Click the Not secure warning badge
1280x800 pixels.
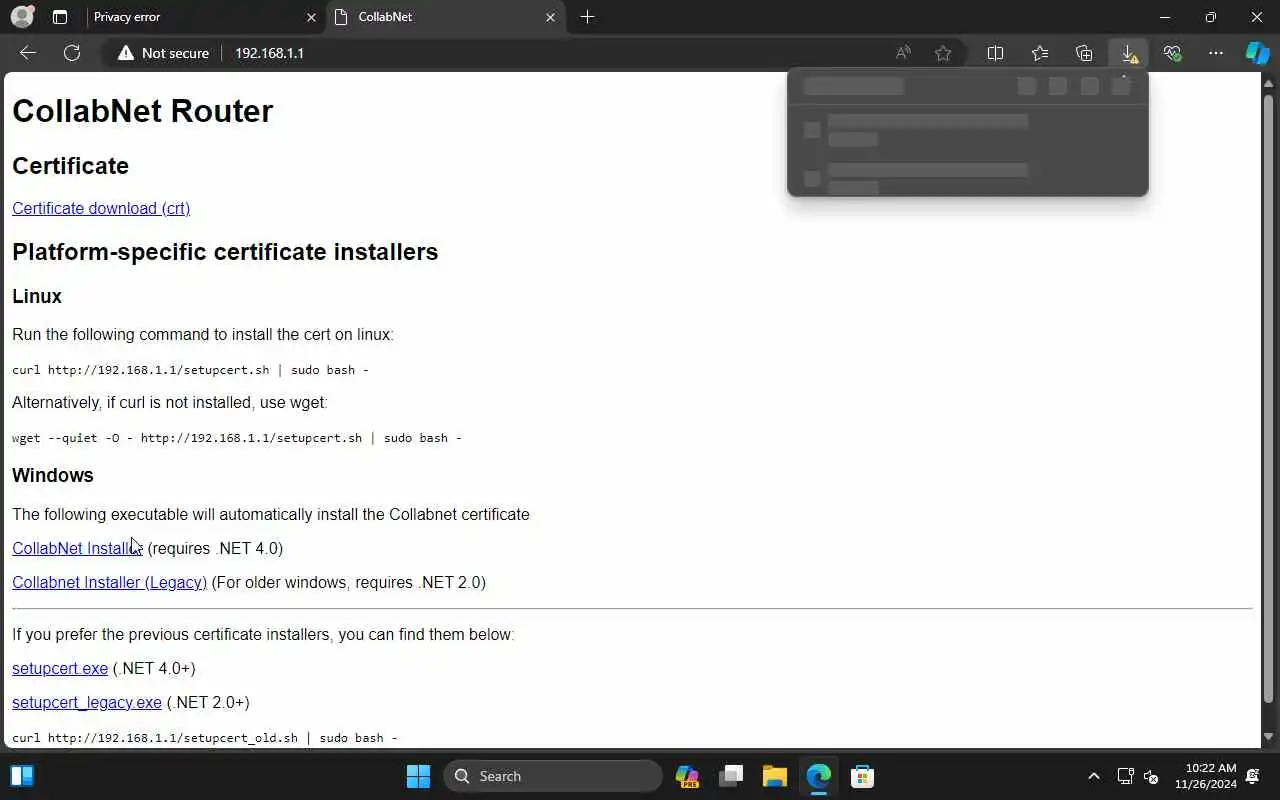163,53
